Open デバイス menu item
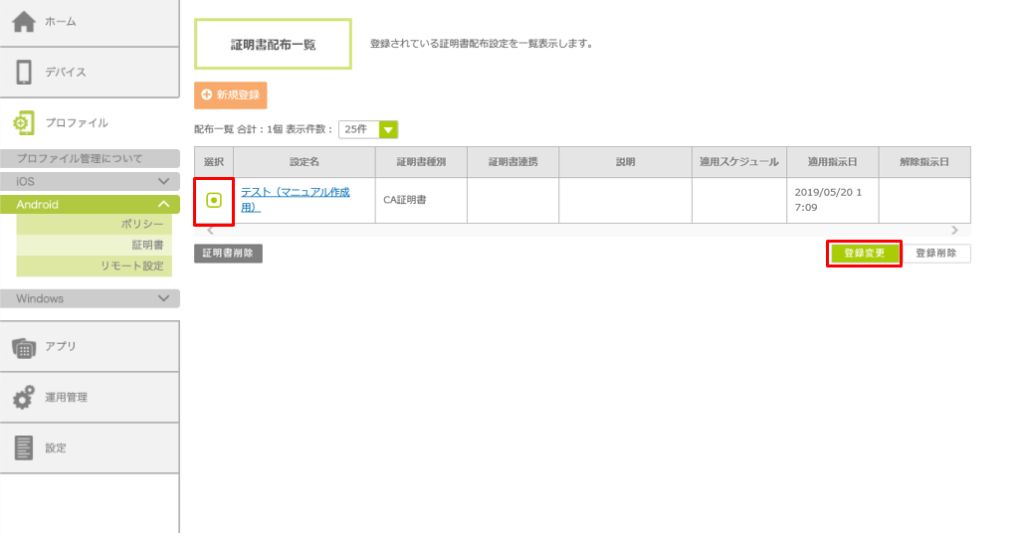Viewport: 1024px width, 533px height. point(89,72)
